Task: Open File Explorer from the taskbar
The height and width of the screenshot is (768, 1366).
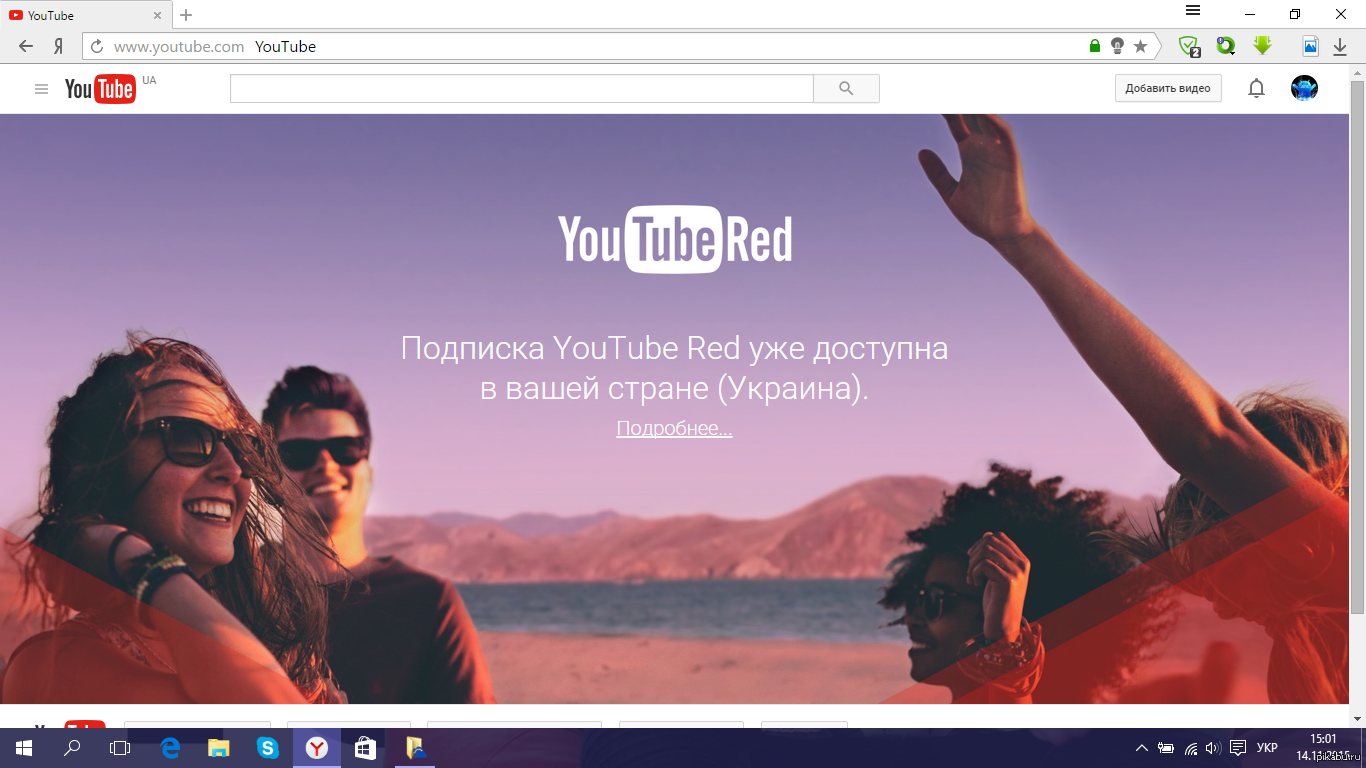Action: [219, 747]
